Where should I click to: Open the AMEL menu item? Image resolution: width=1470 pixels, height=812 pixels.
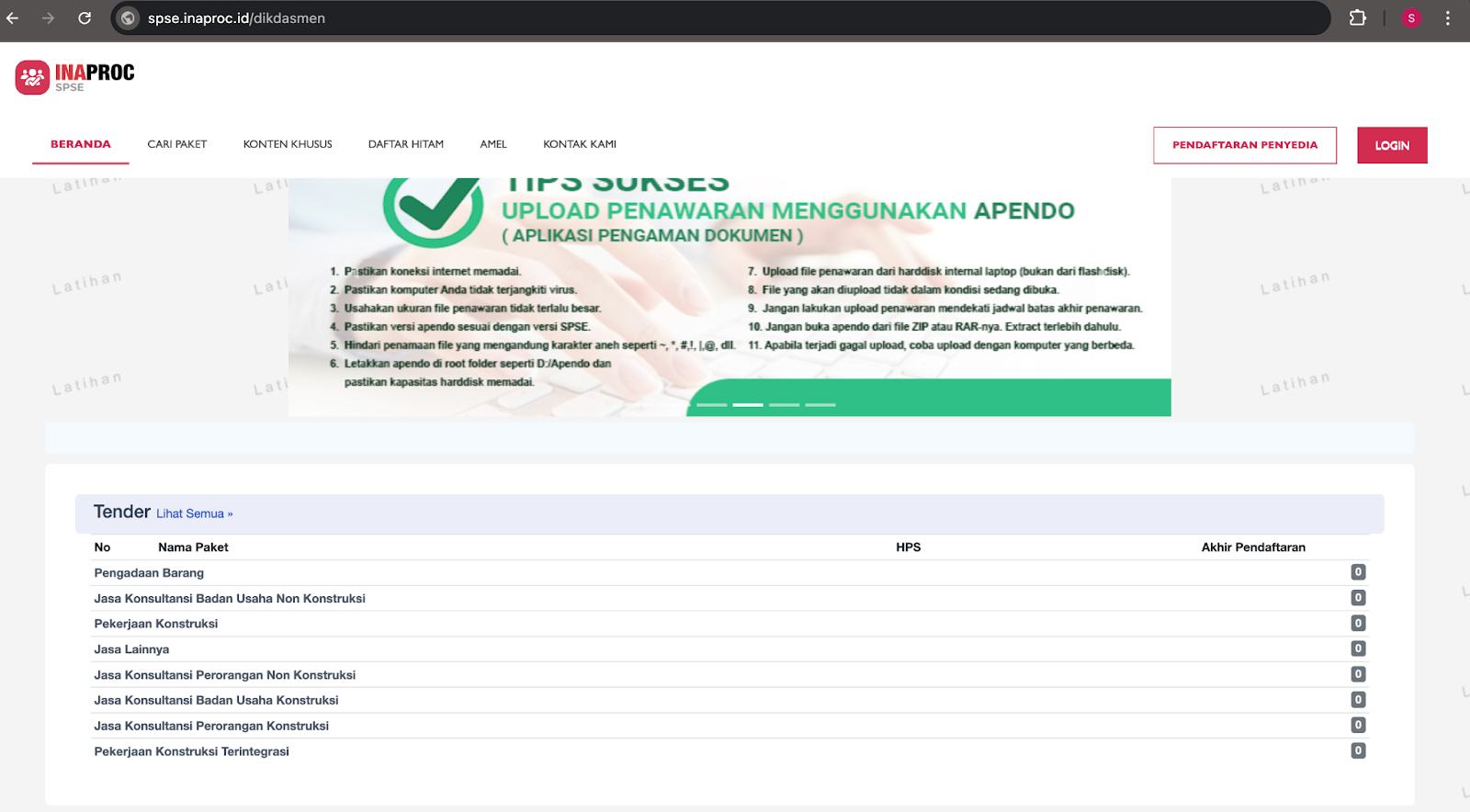(493, 144)
